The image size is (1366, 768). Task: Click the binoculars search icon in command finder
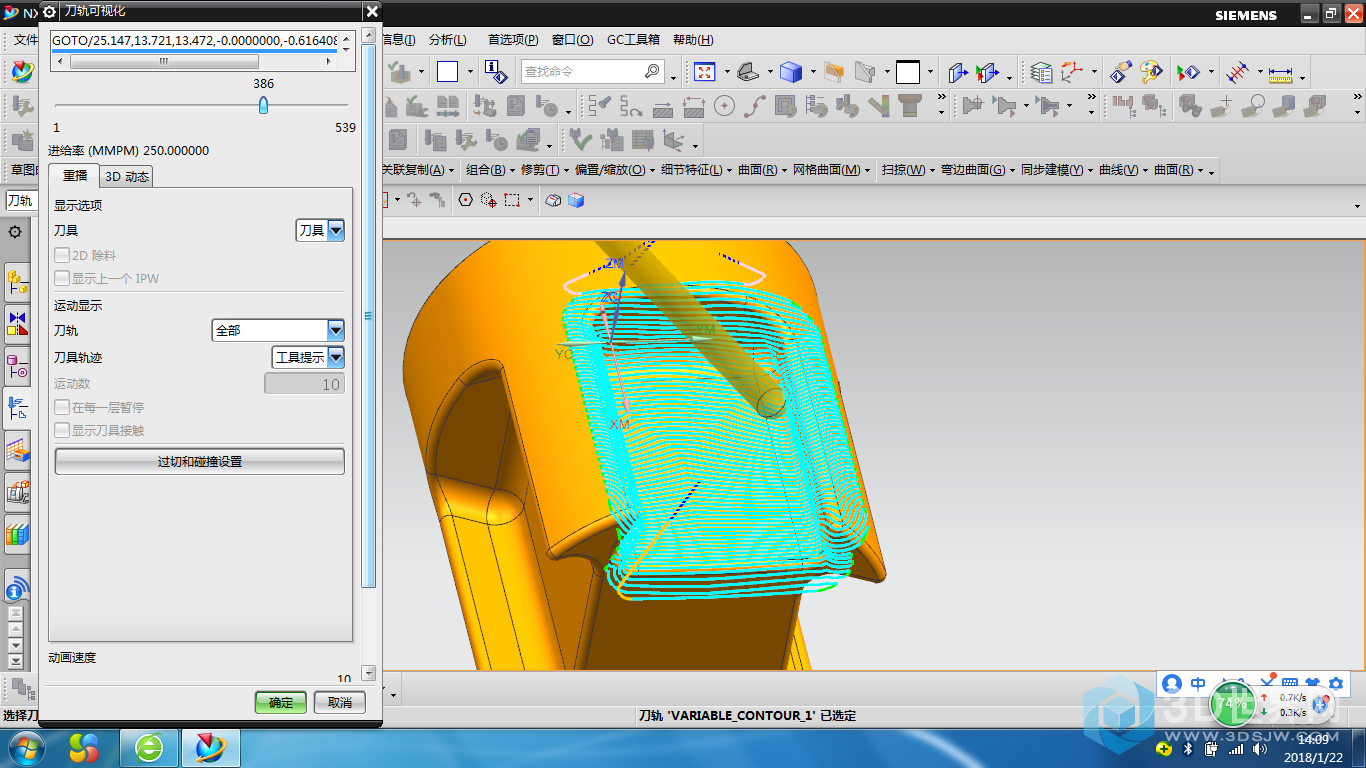tap(652, 72)
